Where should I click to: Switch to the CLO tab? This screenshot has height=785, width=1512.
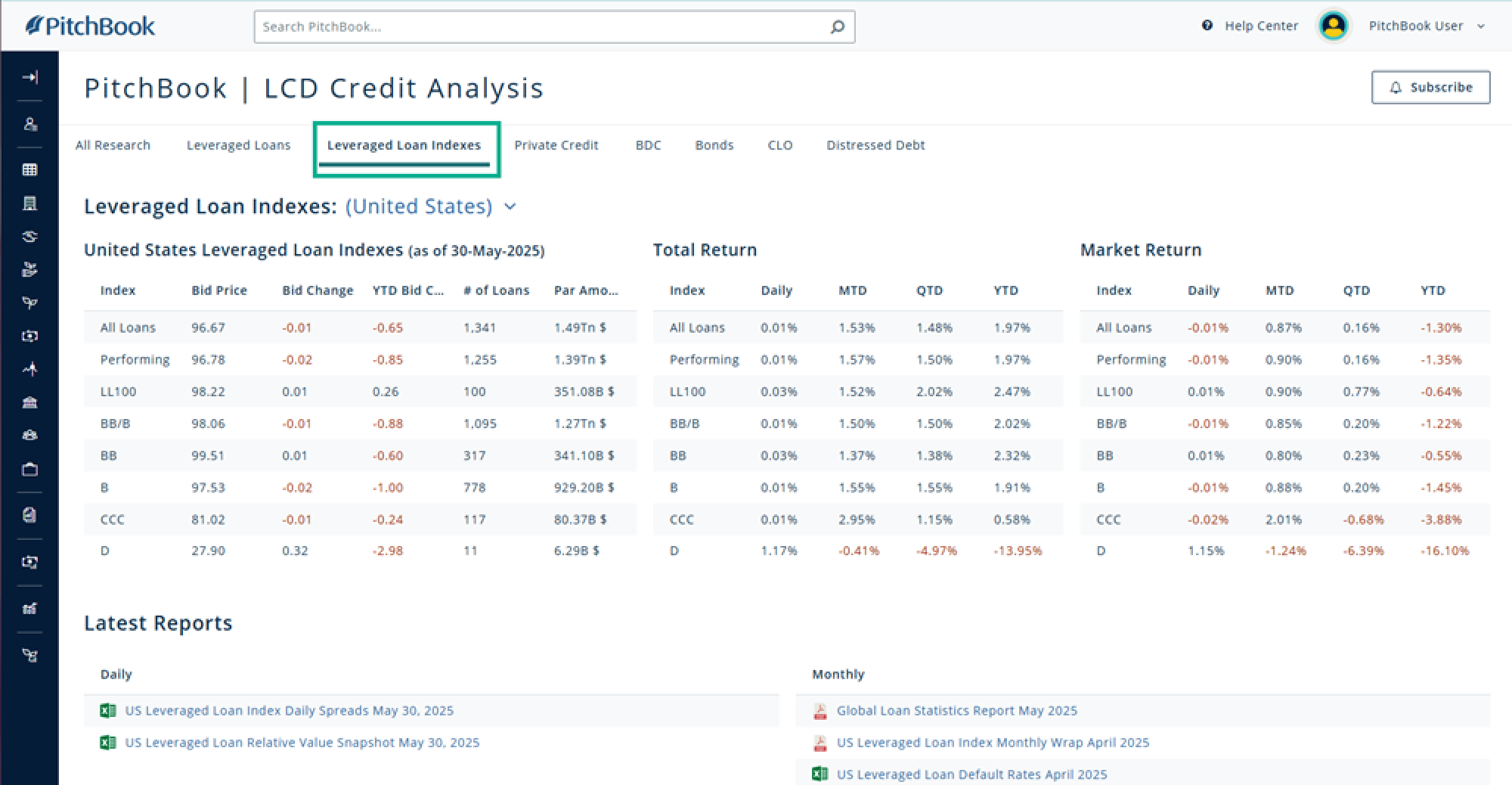(780, 145)
